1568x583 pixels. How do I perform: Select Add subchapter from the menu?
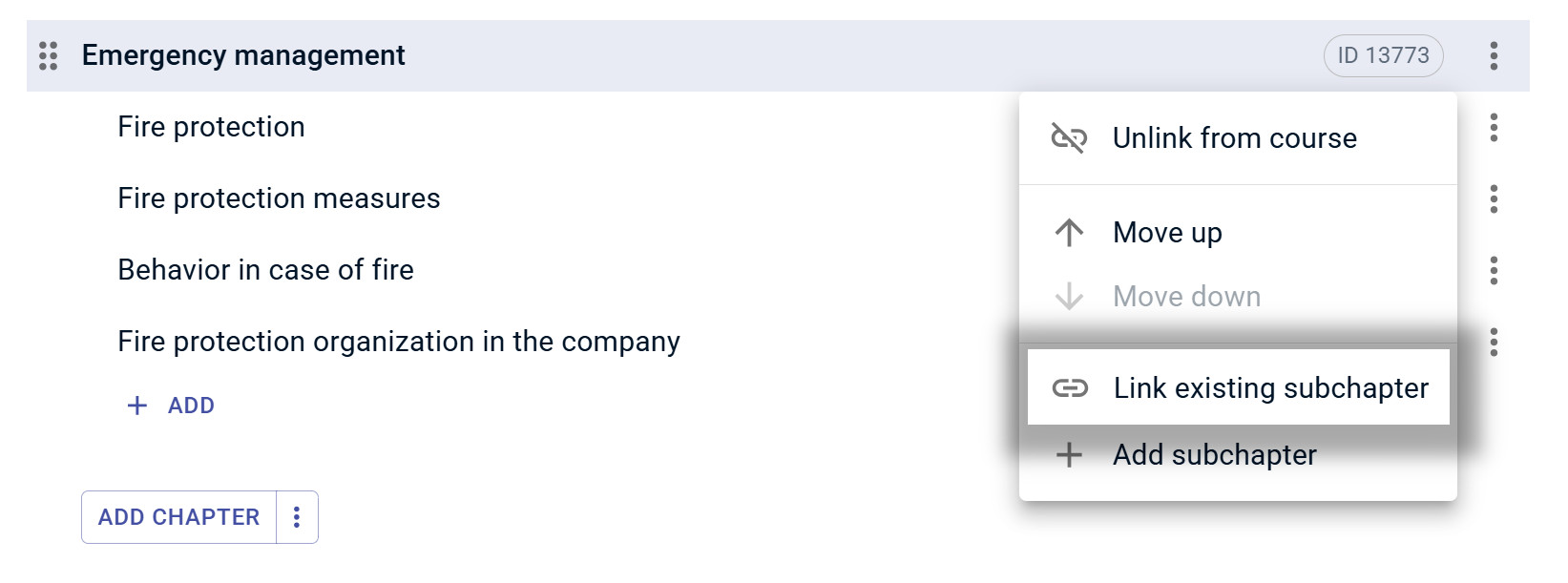pos(1214,454)
